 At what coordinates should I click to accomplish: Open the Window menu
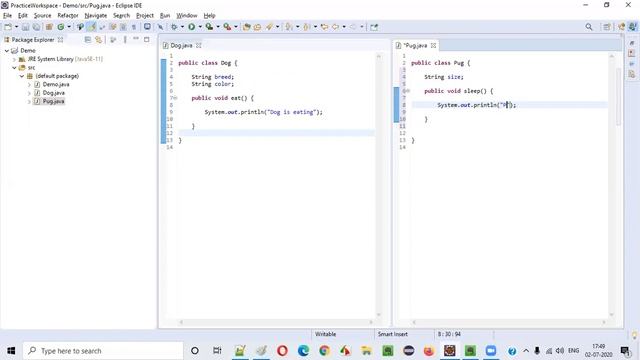pyautogui.click(x=187, y=16)
